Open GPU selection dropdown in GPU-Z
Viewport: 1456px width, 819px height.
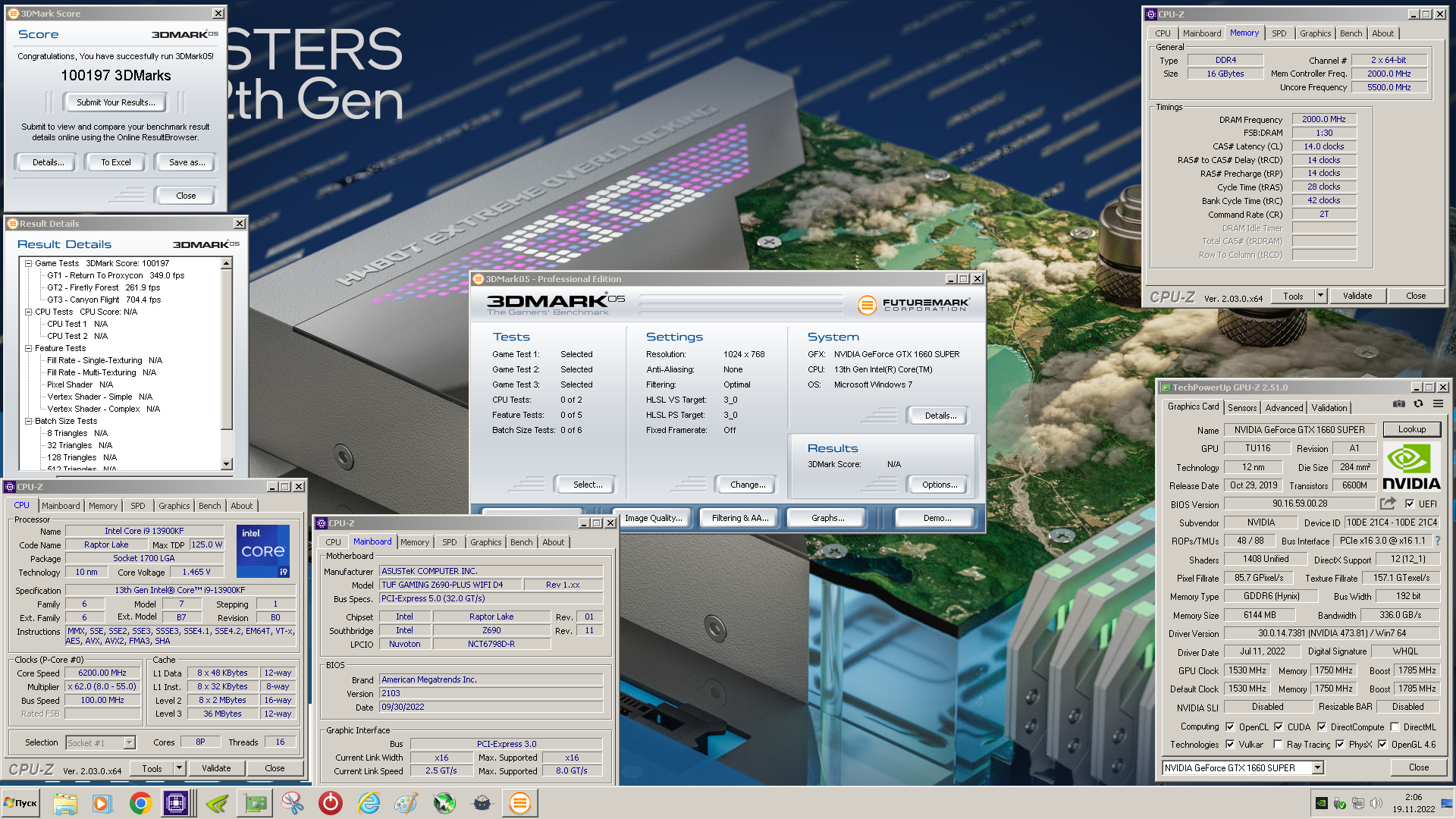1318,767
